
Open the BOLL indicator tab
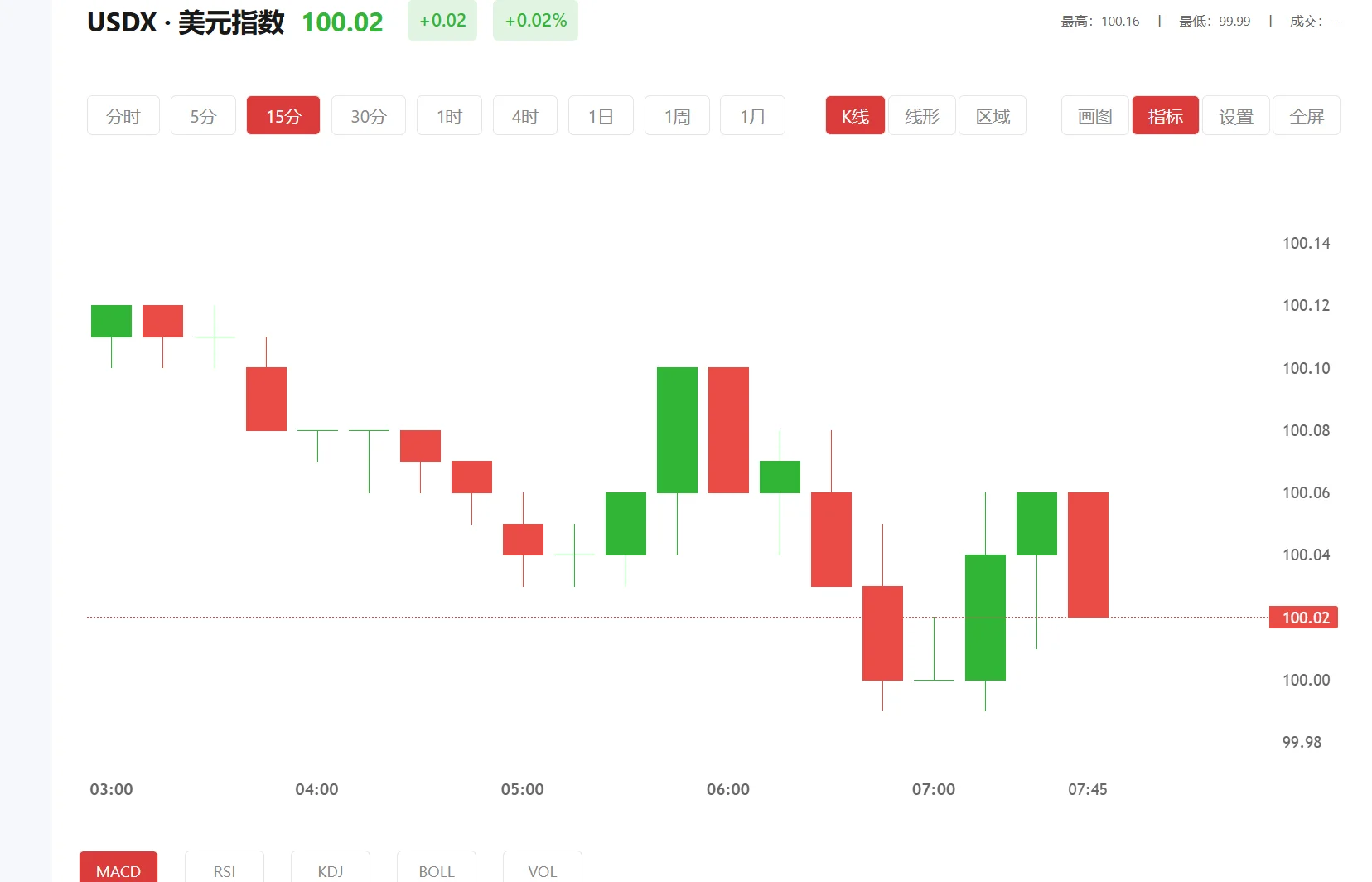437,870
